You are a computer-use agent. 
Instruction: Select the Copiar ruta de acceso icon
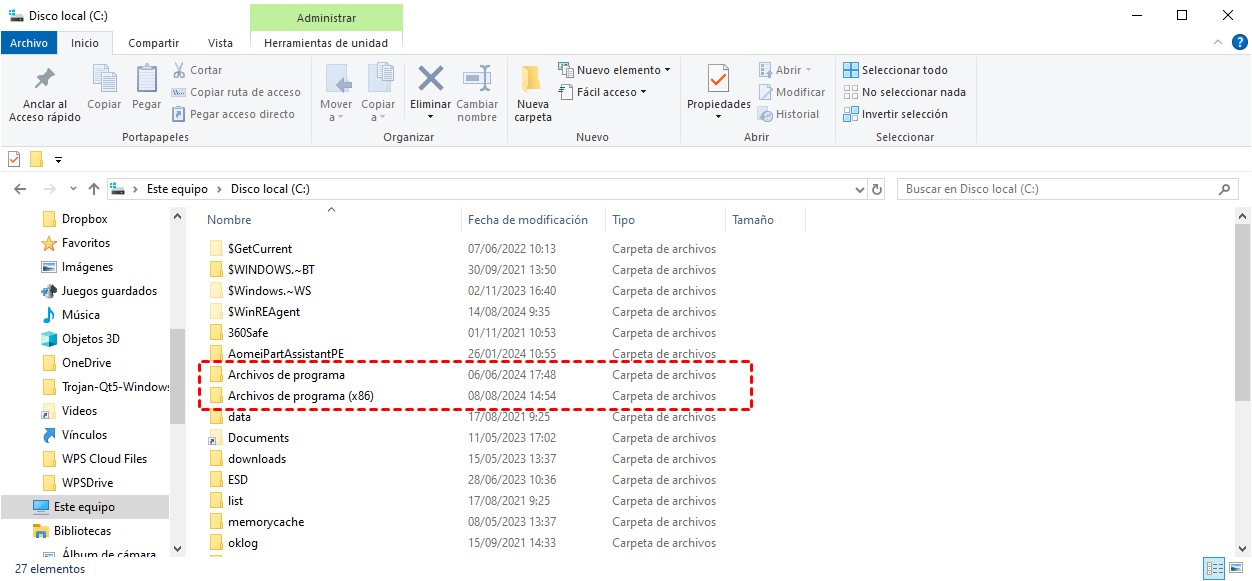click(181, 90)
